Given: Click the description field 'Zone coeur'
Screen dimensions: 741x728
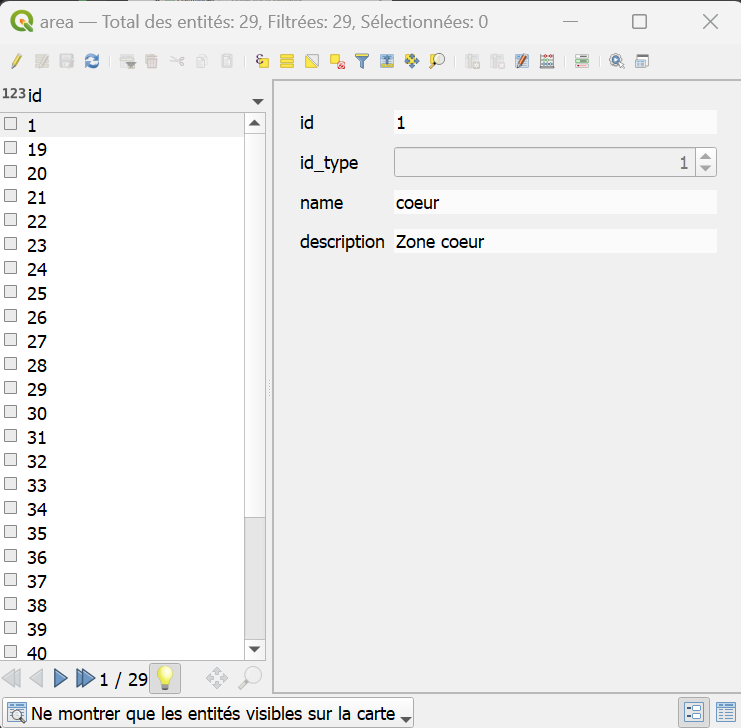Looking at the screenshot, I should click(555, 242).
